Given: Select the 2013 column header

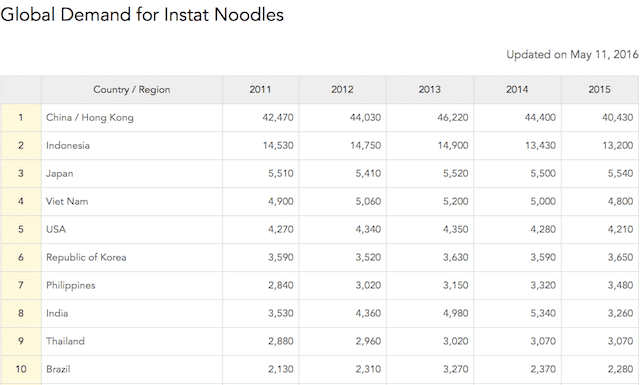Looking at the screenshot, I should tap(429, 89).
